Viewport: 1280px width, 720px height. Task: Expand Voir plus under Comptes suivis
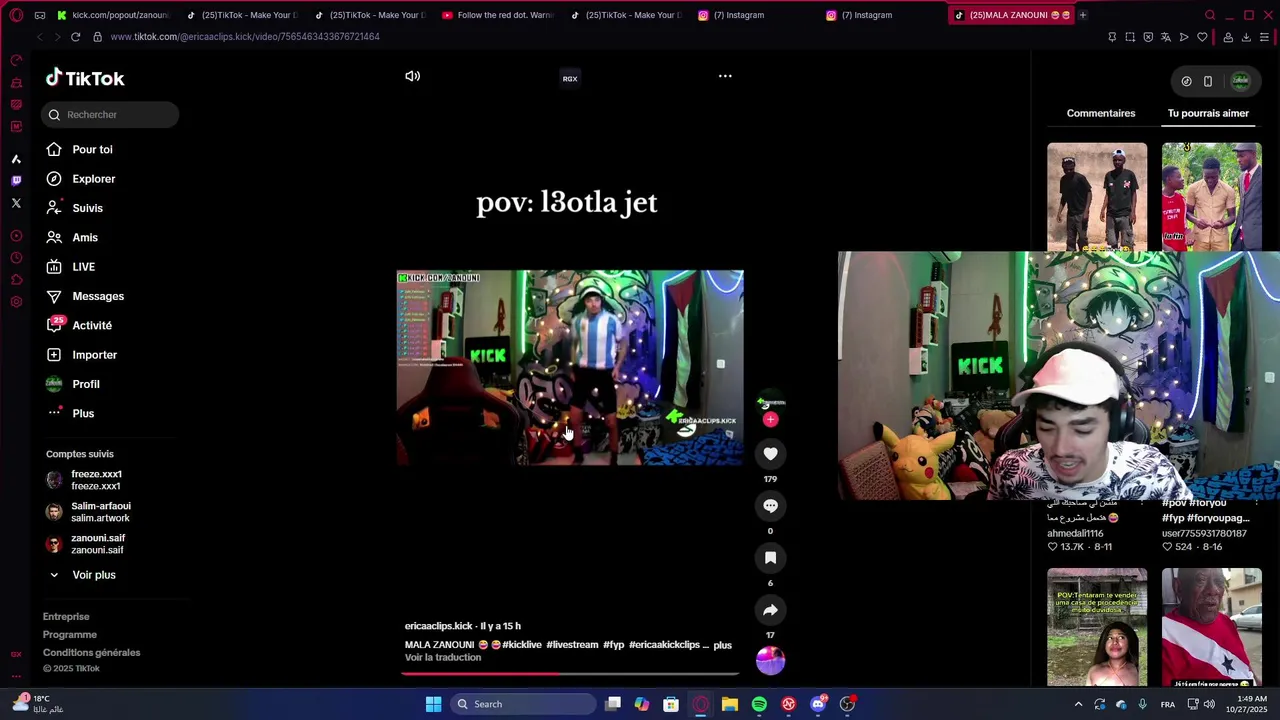tap(93, 575)
